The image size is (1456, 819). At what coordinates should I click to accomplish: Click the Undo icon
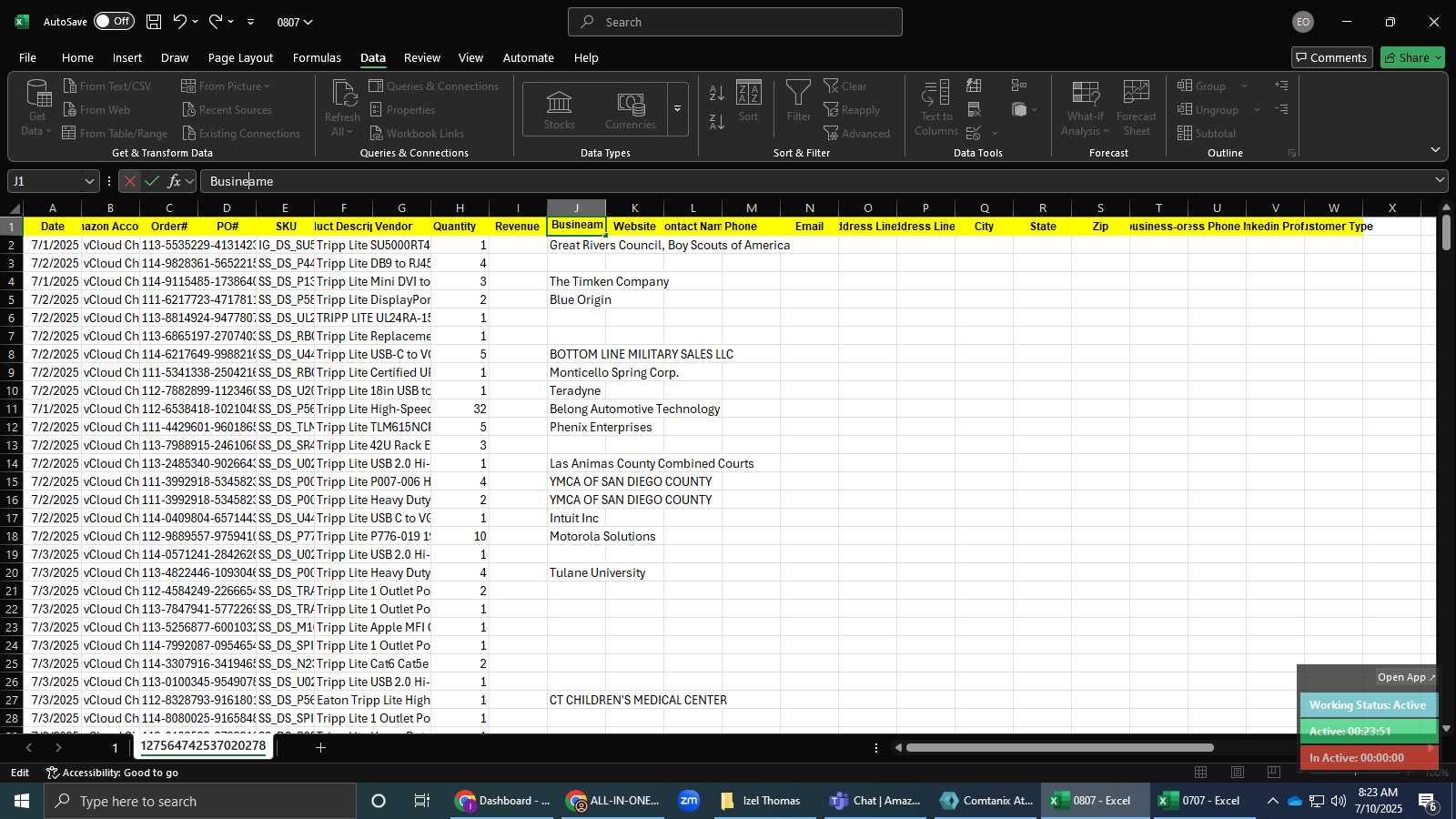tap(180, 21)
